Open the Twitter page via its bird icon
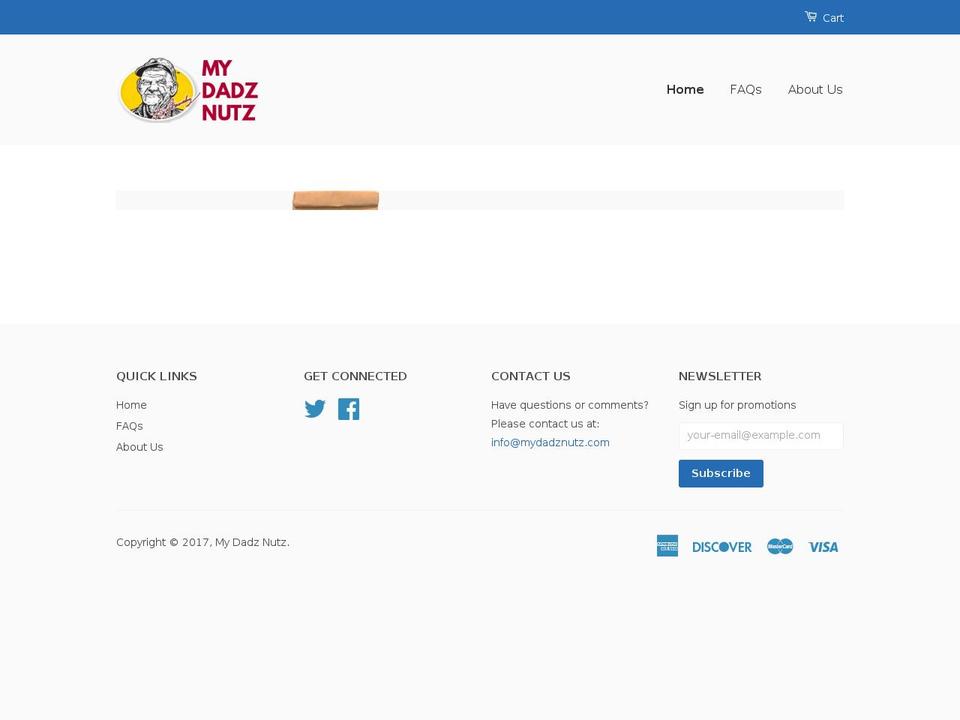The height and width of the screenshot is (720, 960). 315,408
